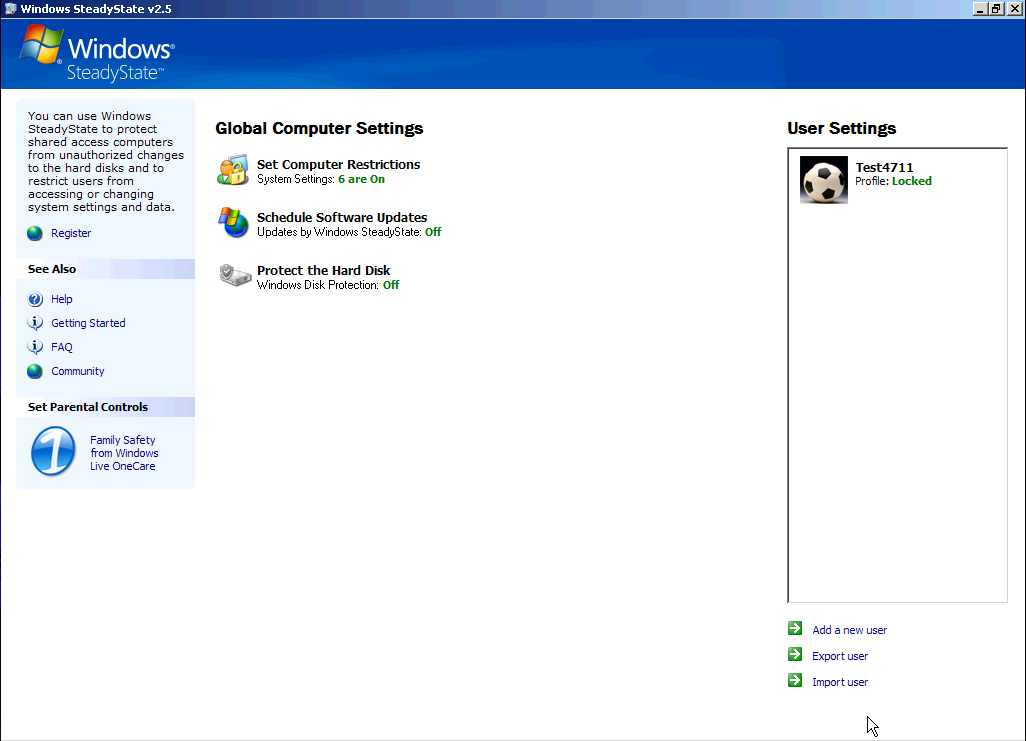Screen dimensions: 1026x741
Task: Click the padlock Set Computer Restrictions icon
Action: (x=233, y=170)
